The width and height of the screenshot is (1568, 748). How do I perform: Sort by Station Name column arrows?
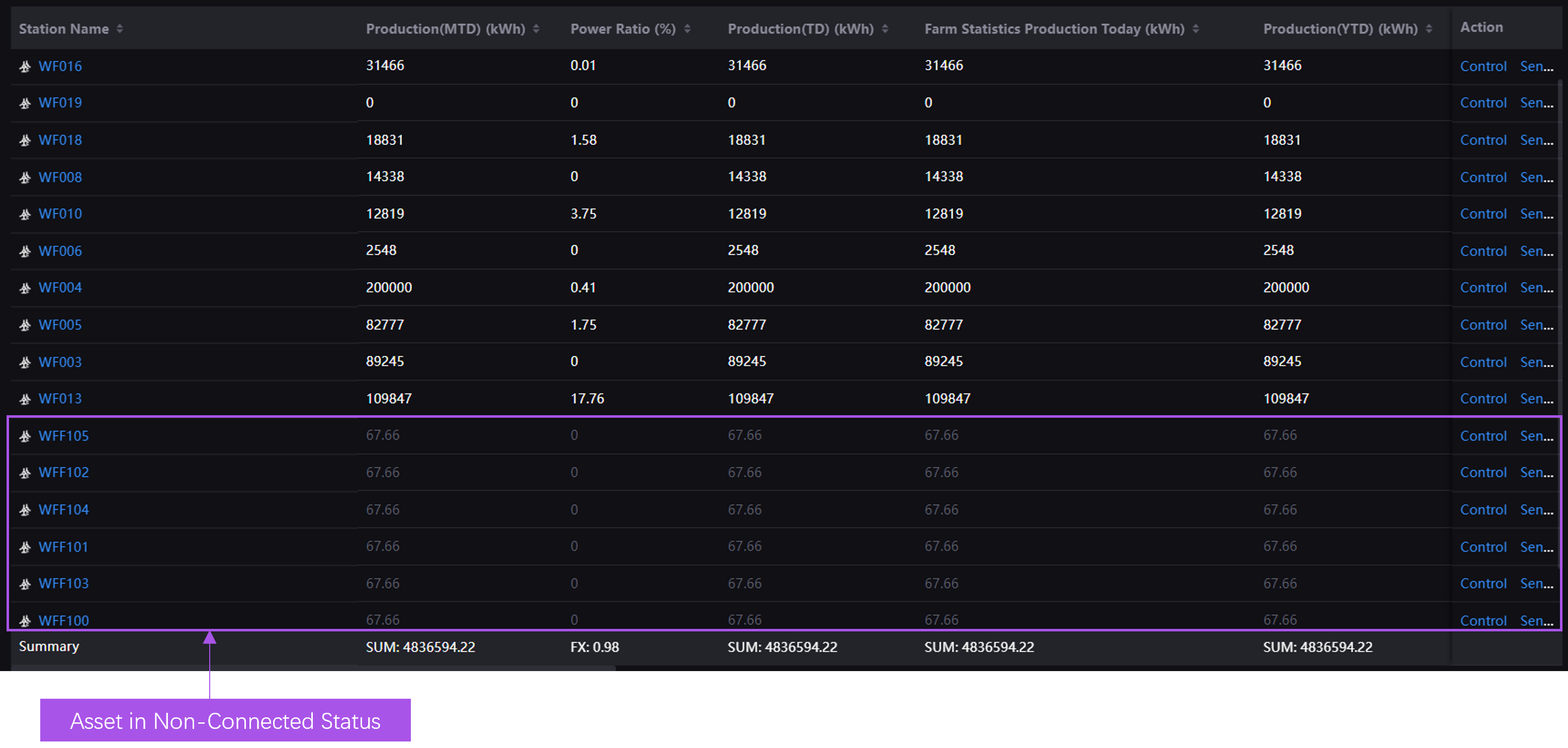120,29
